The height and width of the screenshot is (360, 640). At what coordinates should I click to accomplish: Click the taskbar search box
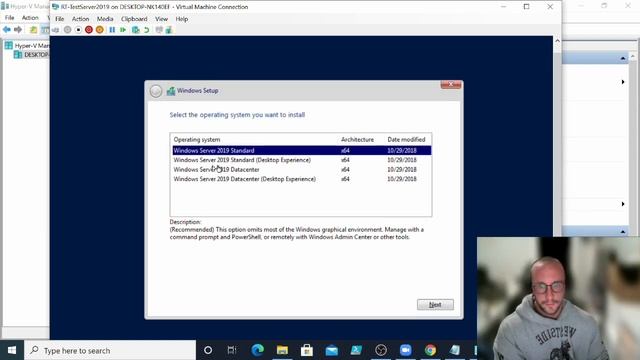tap(110, 350)
